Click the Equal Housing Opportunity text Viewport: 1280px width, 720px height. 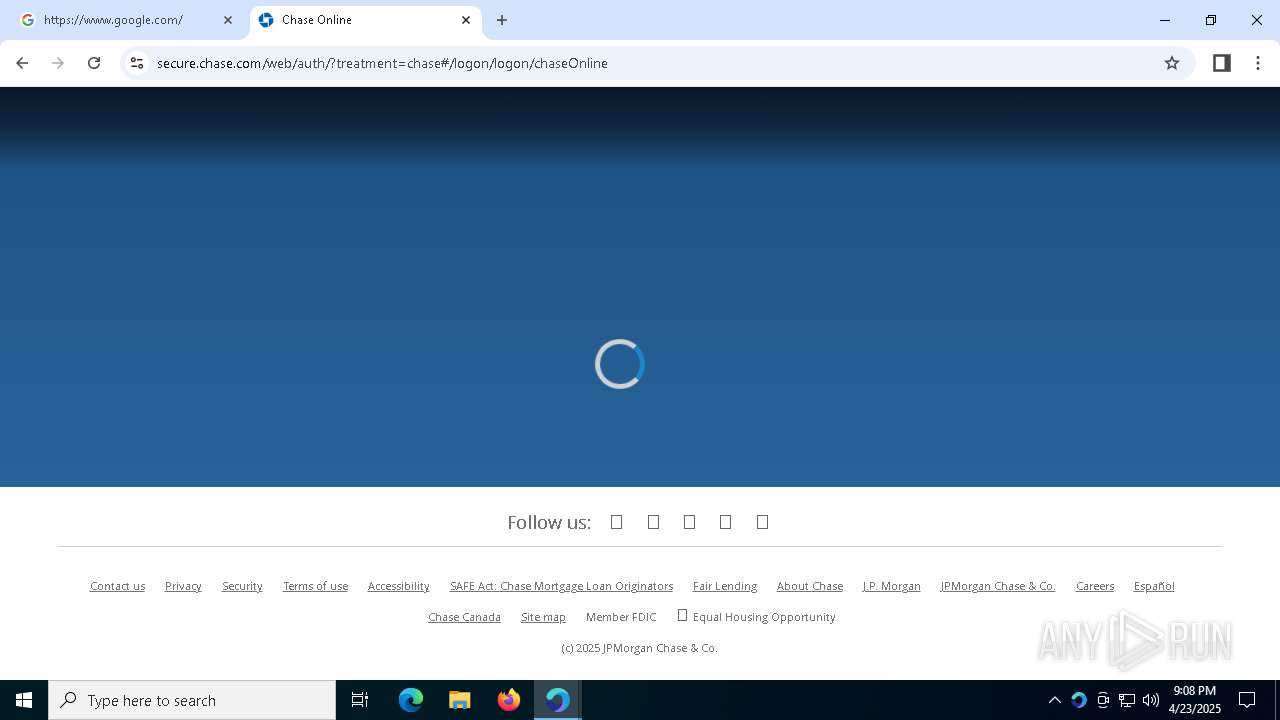click(x=764, y=617)
